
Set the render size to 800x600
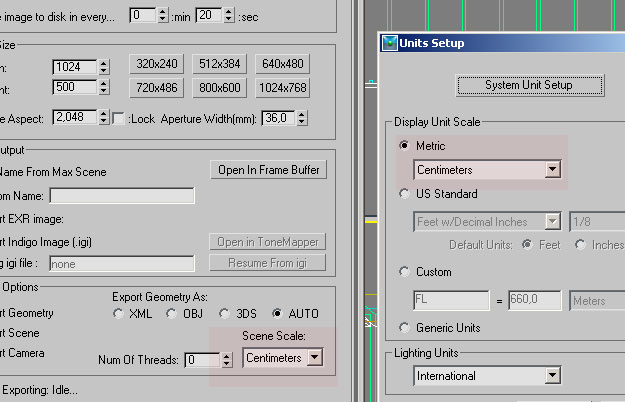pos(220,87)
